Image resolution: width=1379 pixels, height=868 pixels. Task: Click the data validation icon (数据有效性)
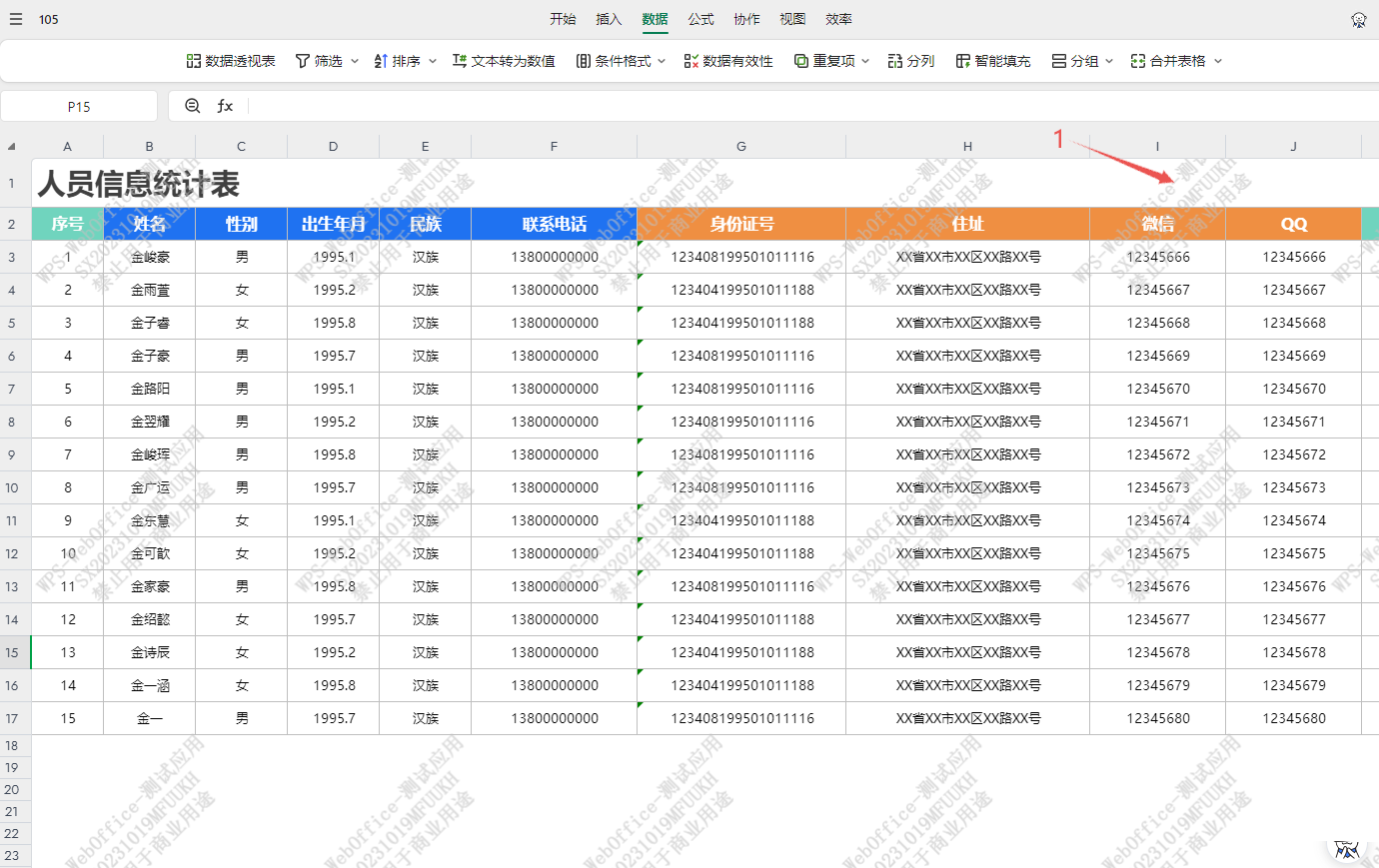click(691, 61)
